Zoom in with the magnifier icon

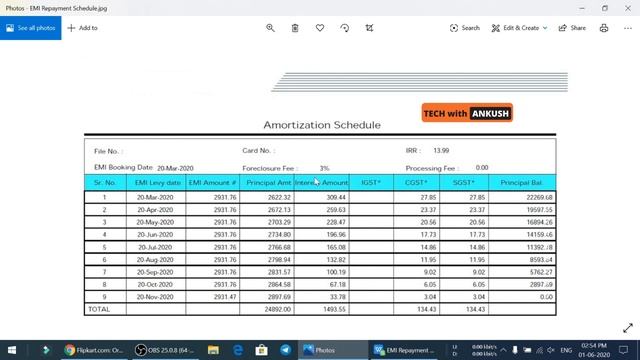pyautogui.click(x=270, y=28)
